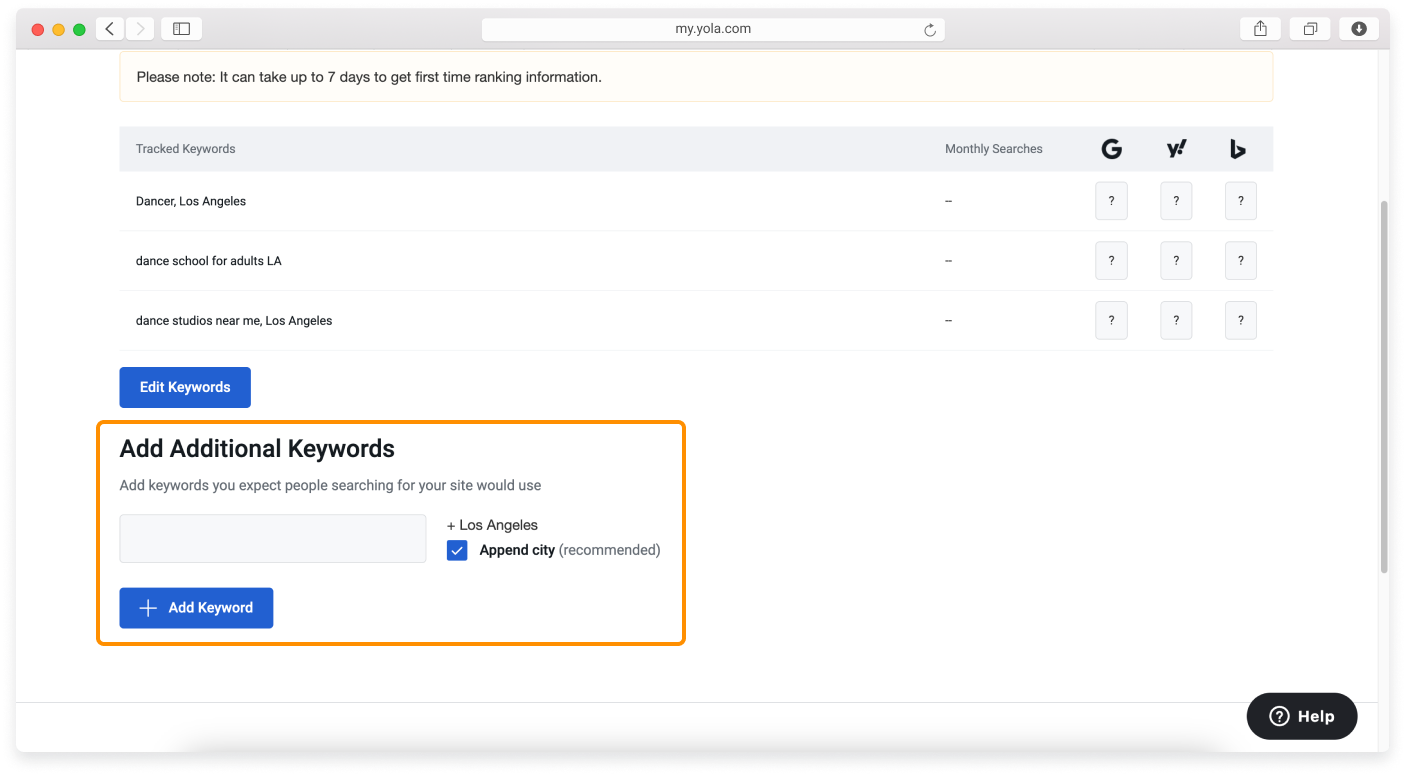Show Safari tab overview

(1309, 29)
